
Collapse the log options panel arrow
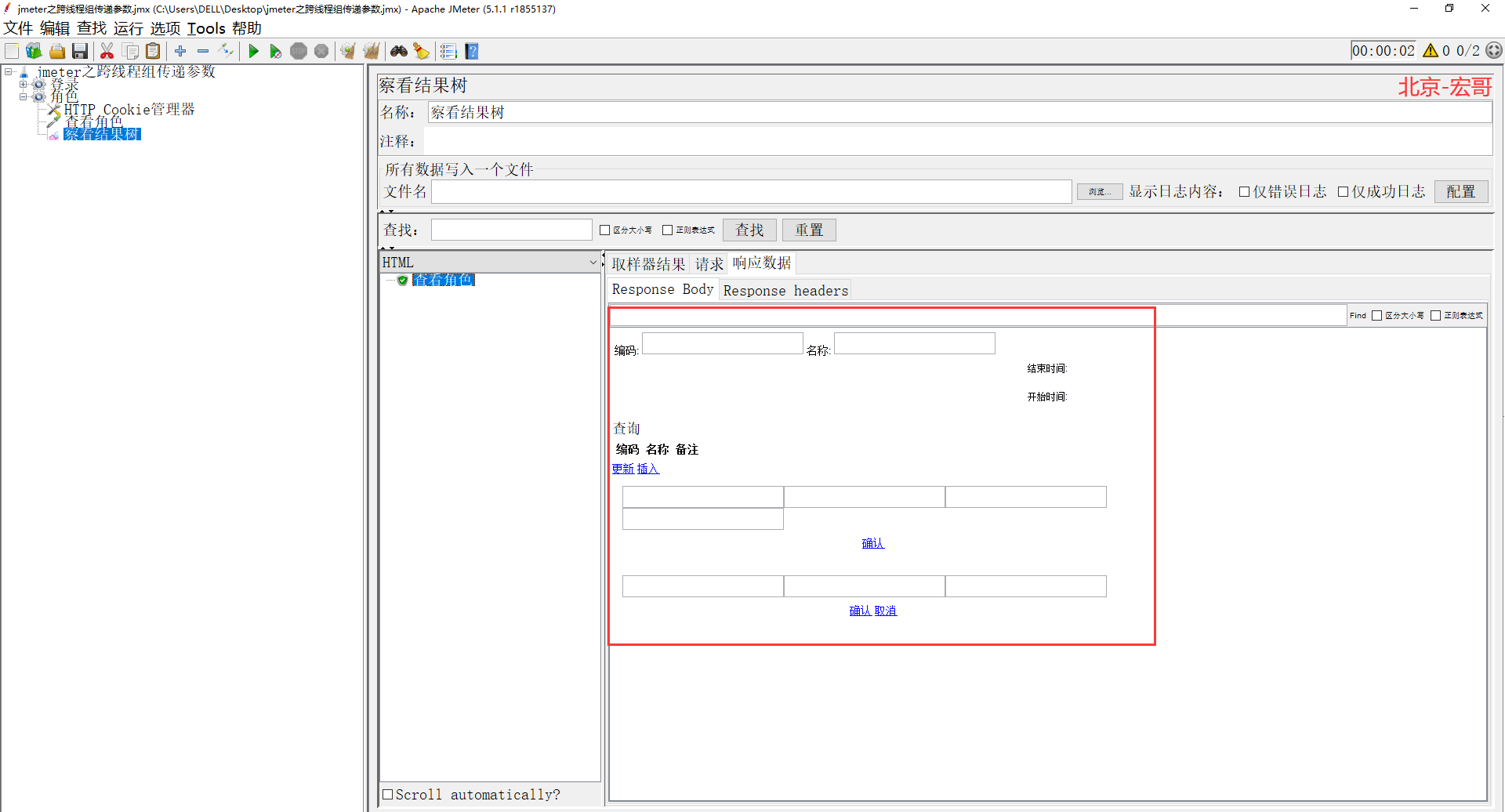(x=383, y=212)
